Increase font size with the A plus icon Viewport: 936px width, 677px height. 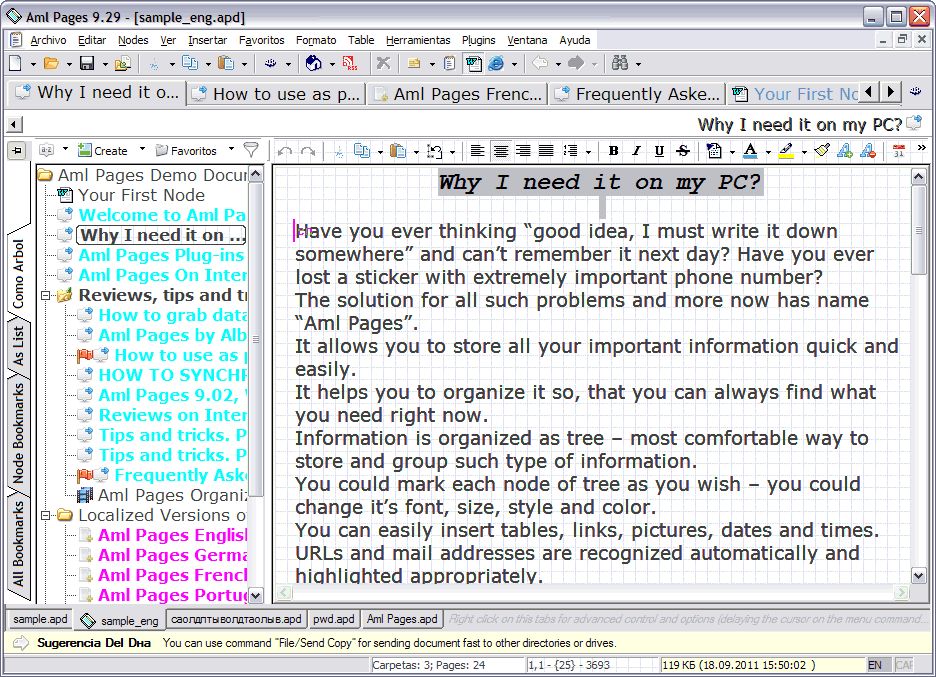click(845, 151)
